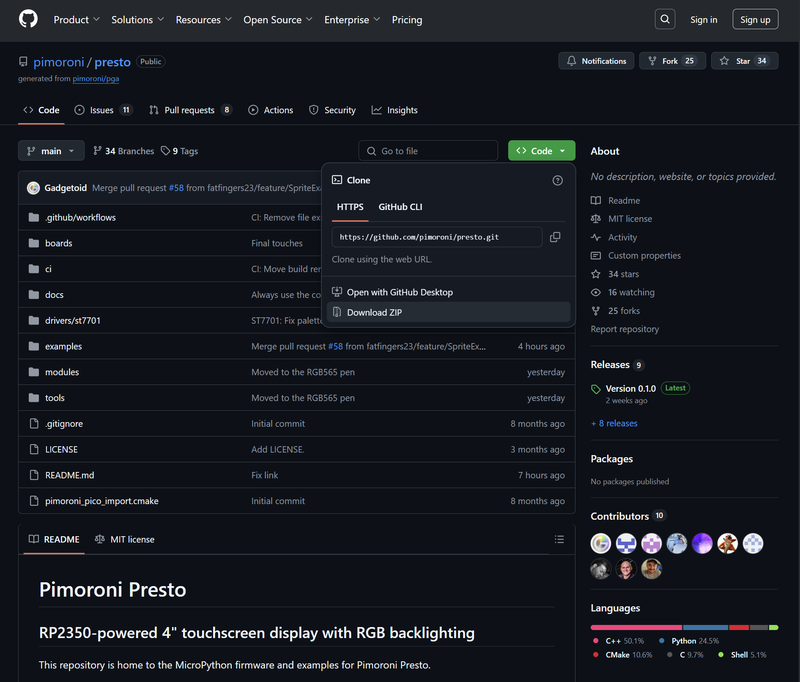Expand the main branch dropdown
Screen dimensions: 800x682
[x=51, y=151]
